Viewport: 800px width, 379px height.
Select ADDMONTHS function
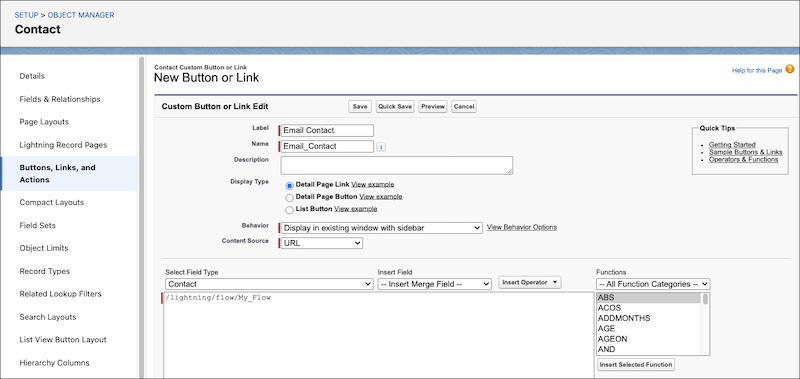(x=648, y=318)
